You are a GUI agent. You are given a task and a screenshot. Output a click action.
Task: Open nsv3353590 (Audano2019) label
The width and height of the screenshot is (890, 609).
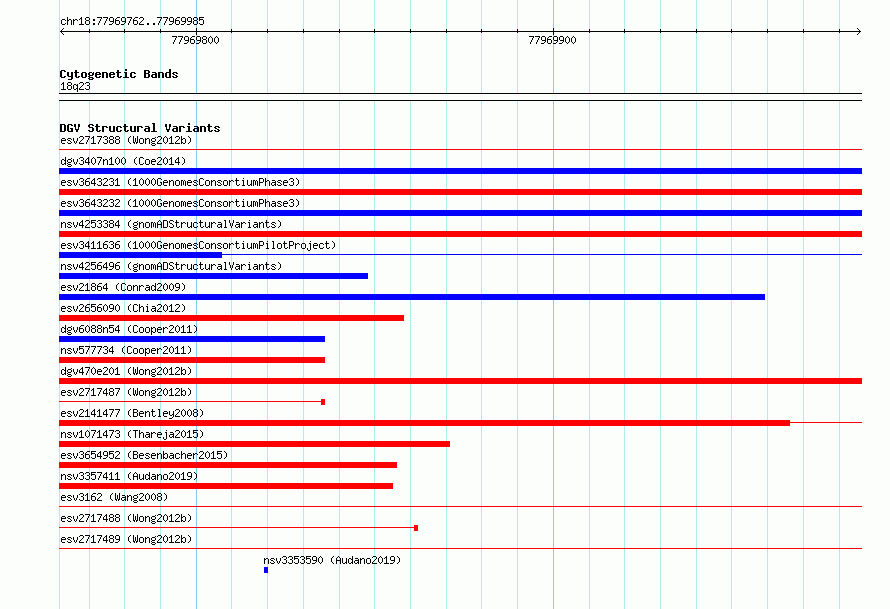click(x=332, y=560)
